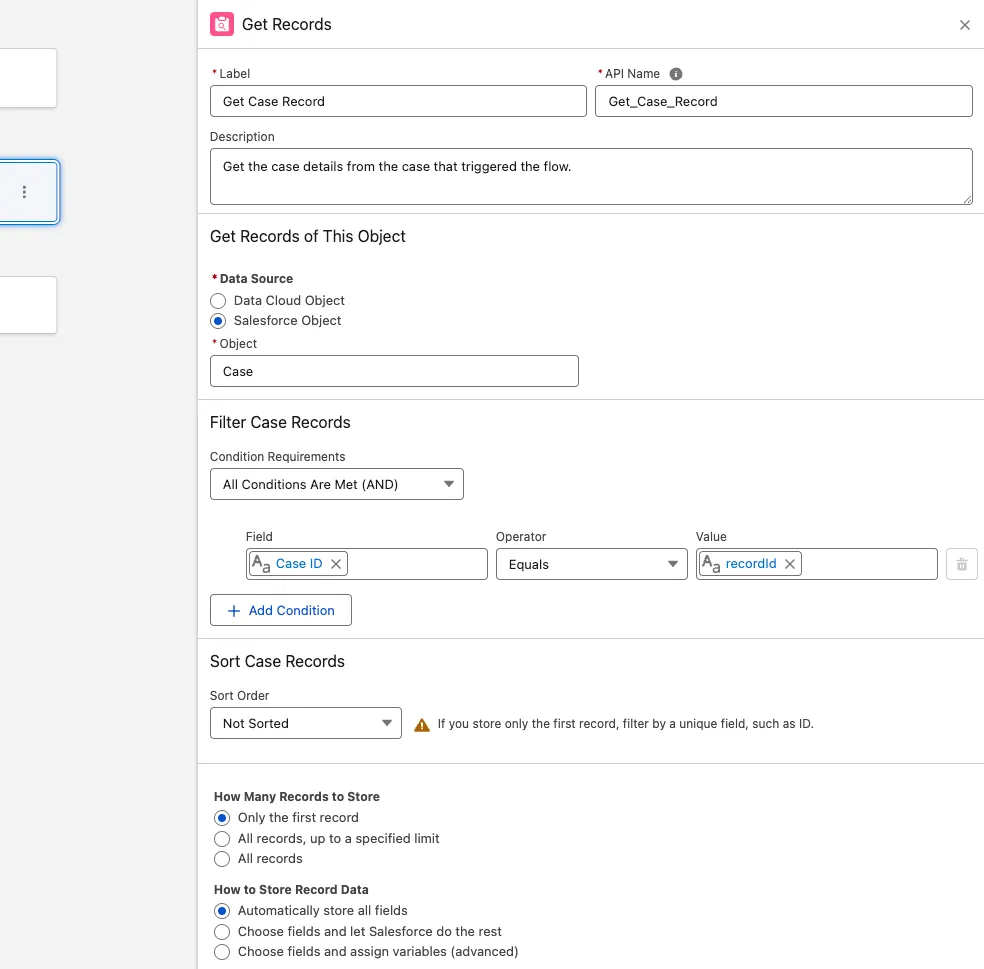The image size is (984, 969).
Task: Clear the recordId value pill
Action: coord(790,564)
